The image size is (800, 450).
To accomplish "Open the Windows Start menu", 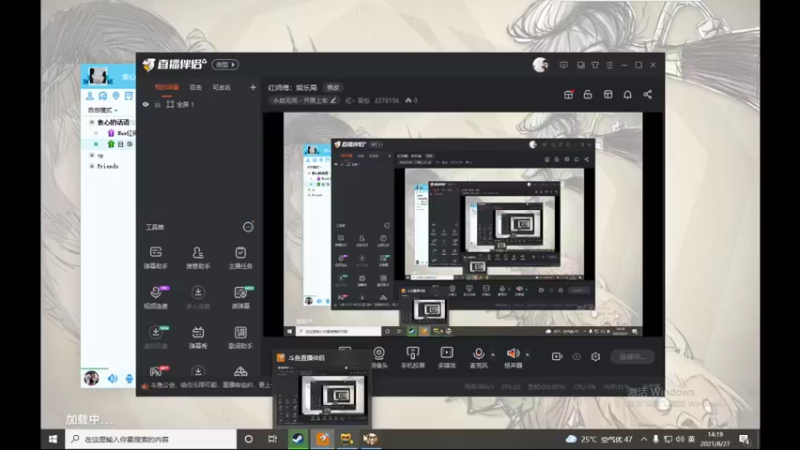I will (x=53, y=439).
